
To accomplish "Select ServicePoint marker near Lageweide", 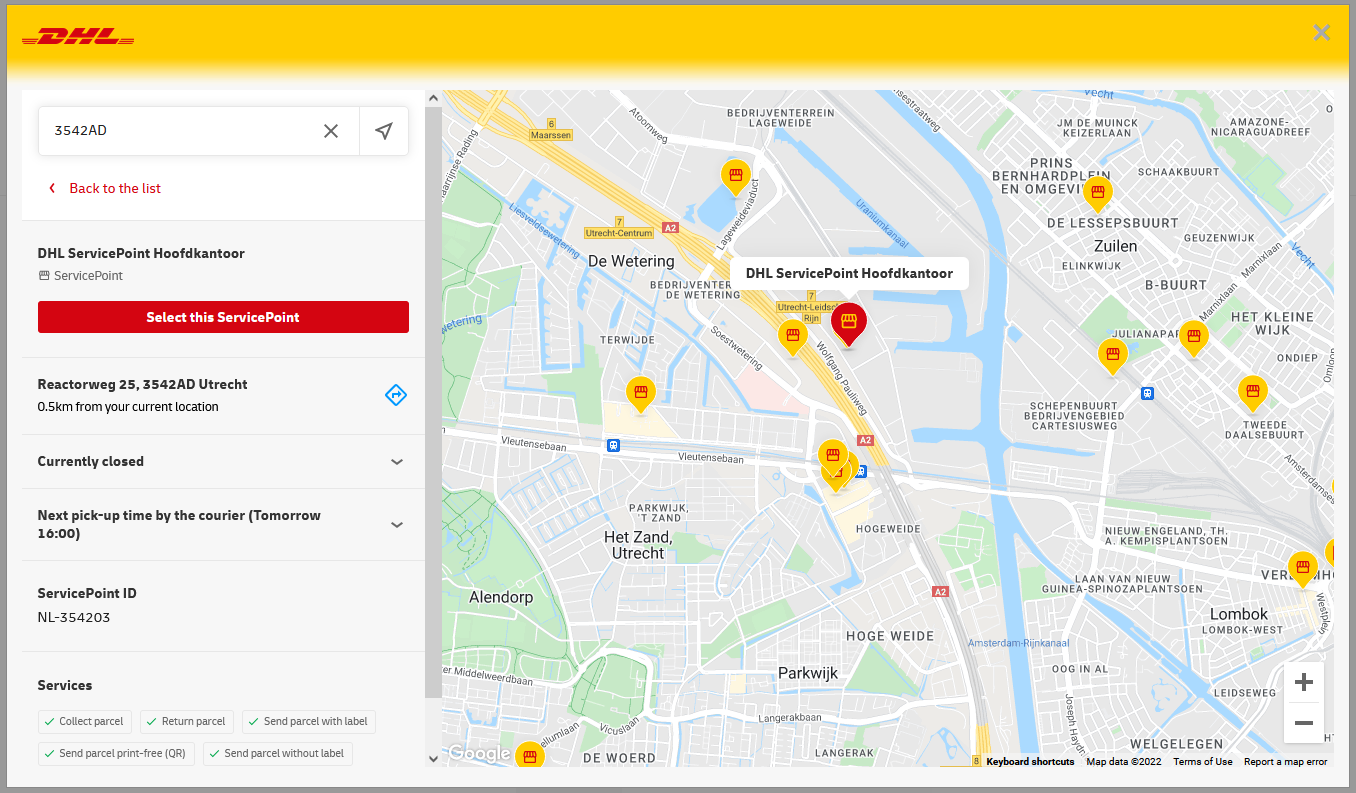I will 736,179.
